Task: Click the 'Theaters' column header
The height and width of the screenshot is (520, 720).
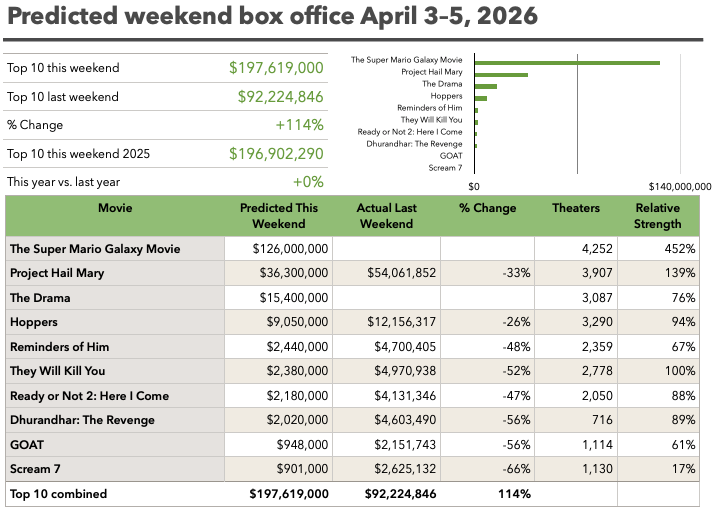Action: (x=576, y=209)
